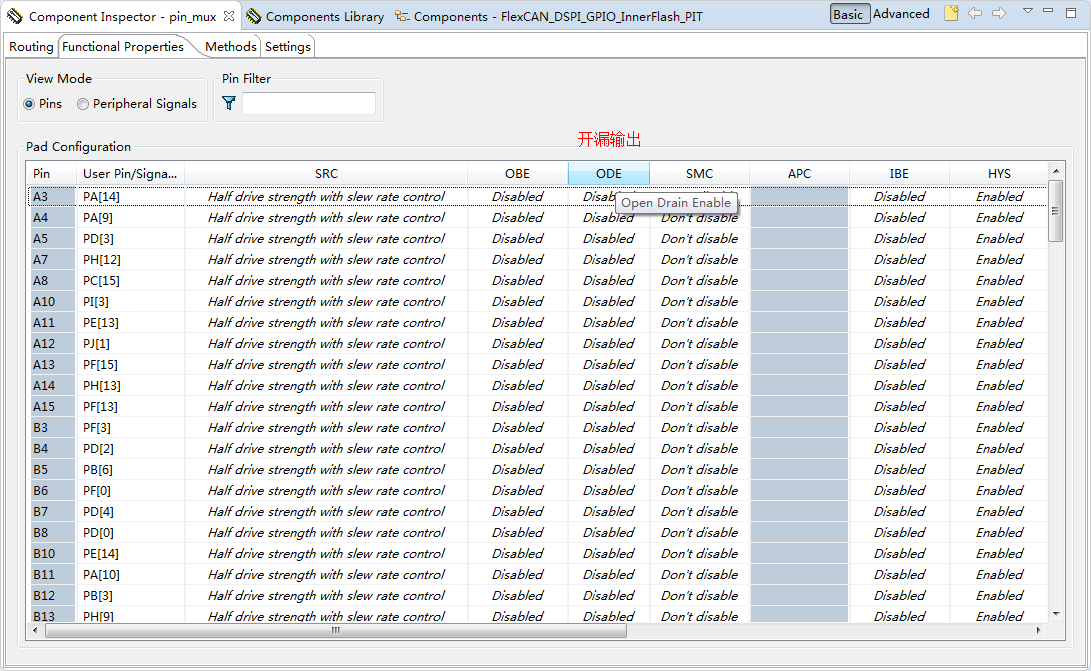The width and height of the screenshot is (1091, 671).
Task: Click the PD[0] signal cell
Action: click(x=130, y=532)
